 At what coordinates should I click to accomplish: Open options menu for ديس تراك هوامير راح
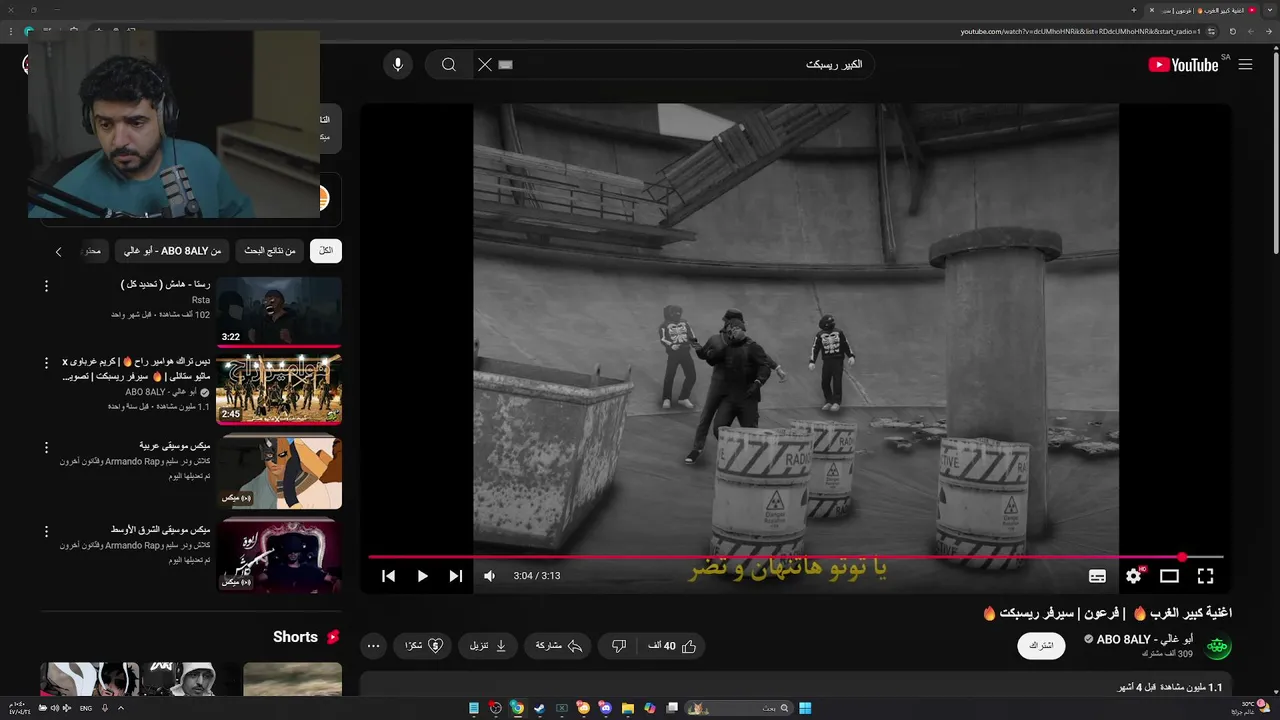pyautogui.click(x=46, y=364)
